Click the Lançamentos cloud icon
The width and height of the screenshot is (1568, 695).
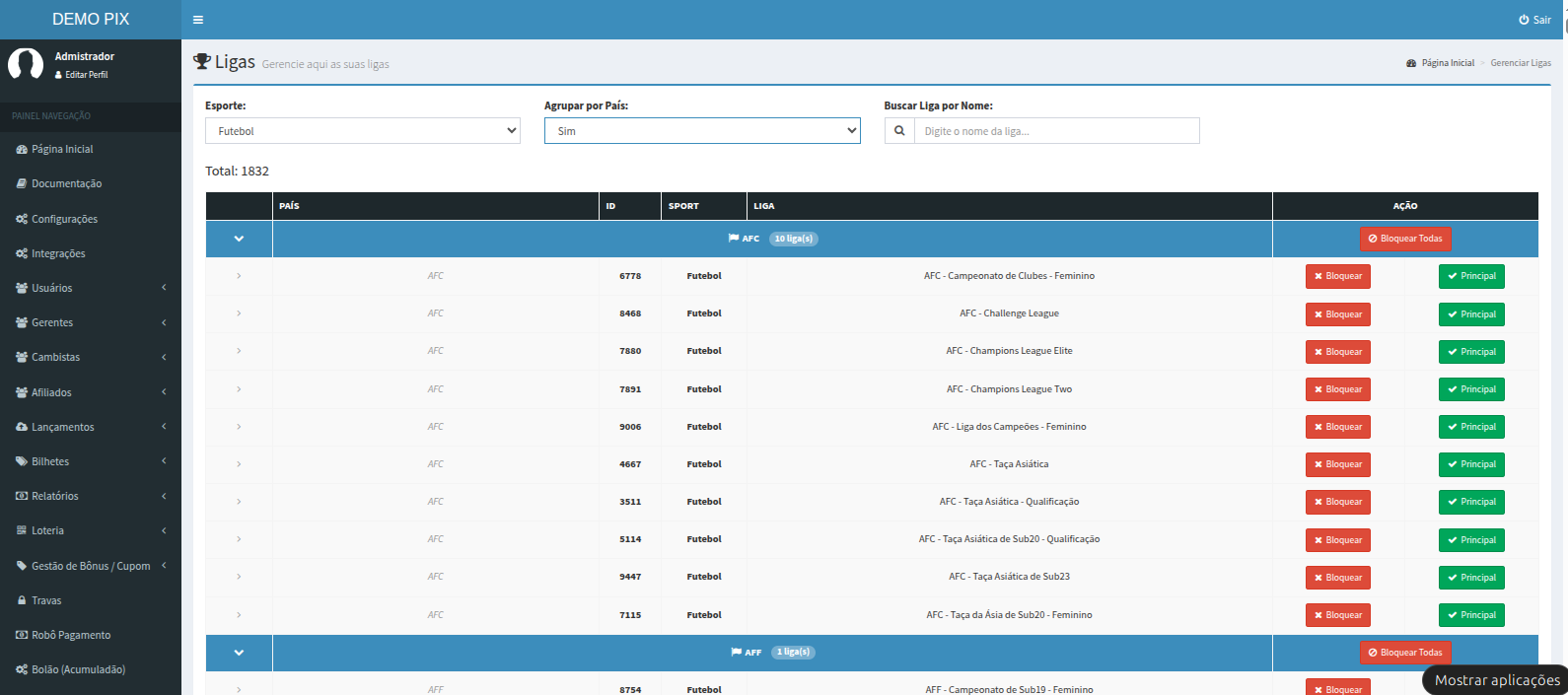click(x=22, y=427)
